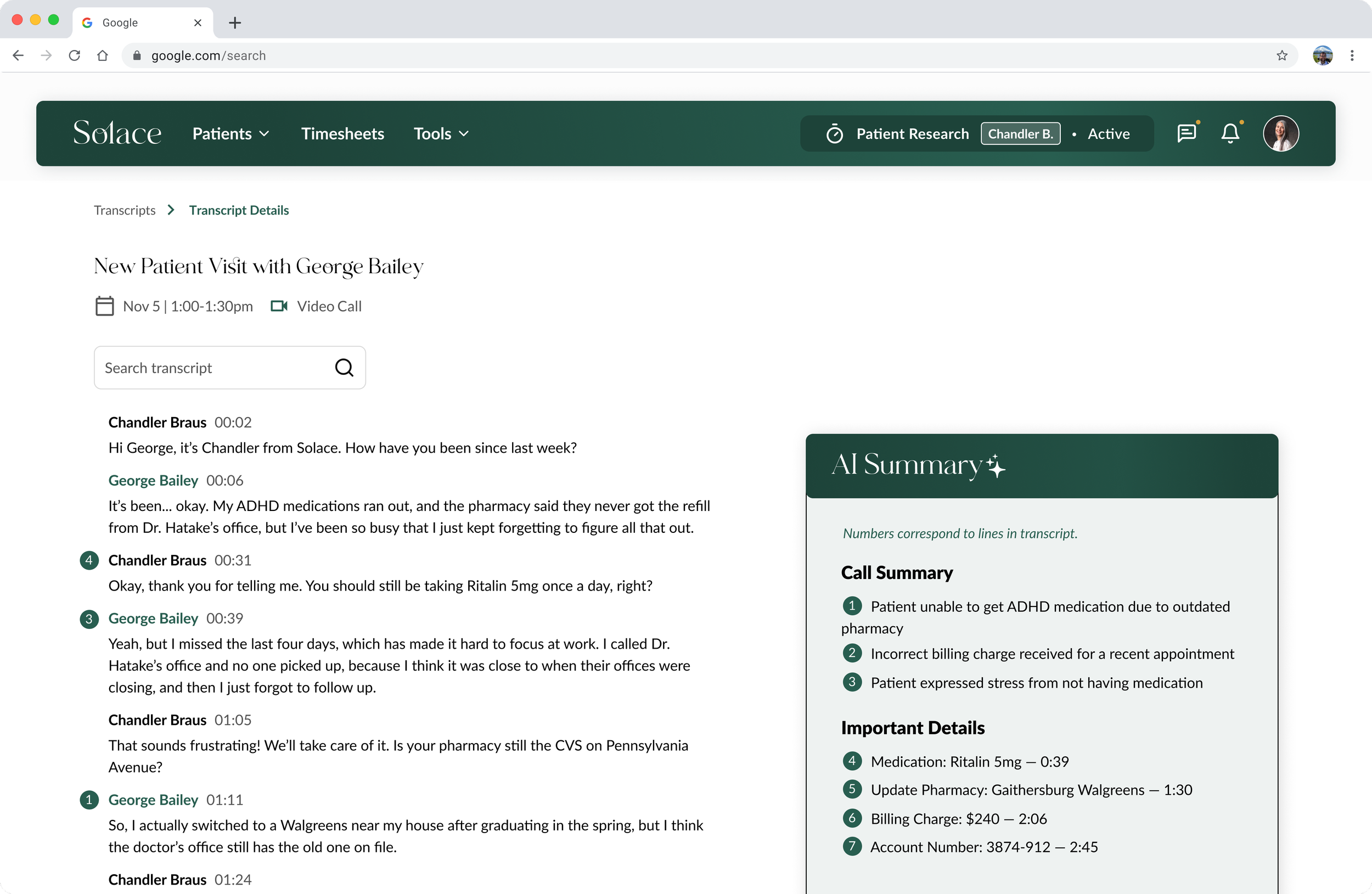Bookmark page with the star icon
The image size is (1372, 894).
point(1281,55)
